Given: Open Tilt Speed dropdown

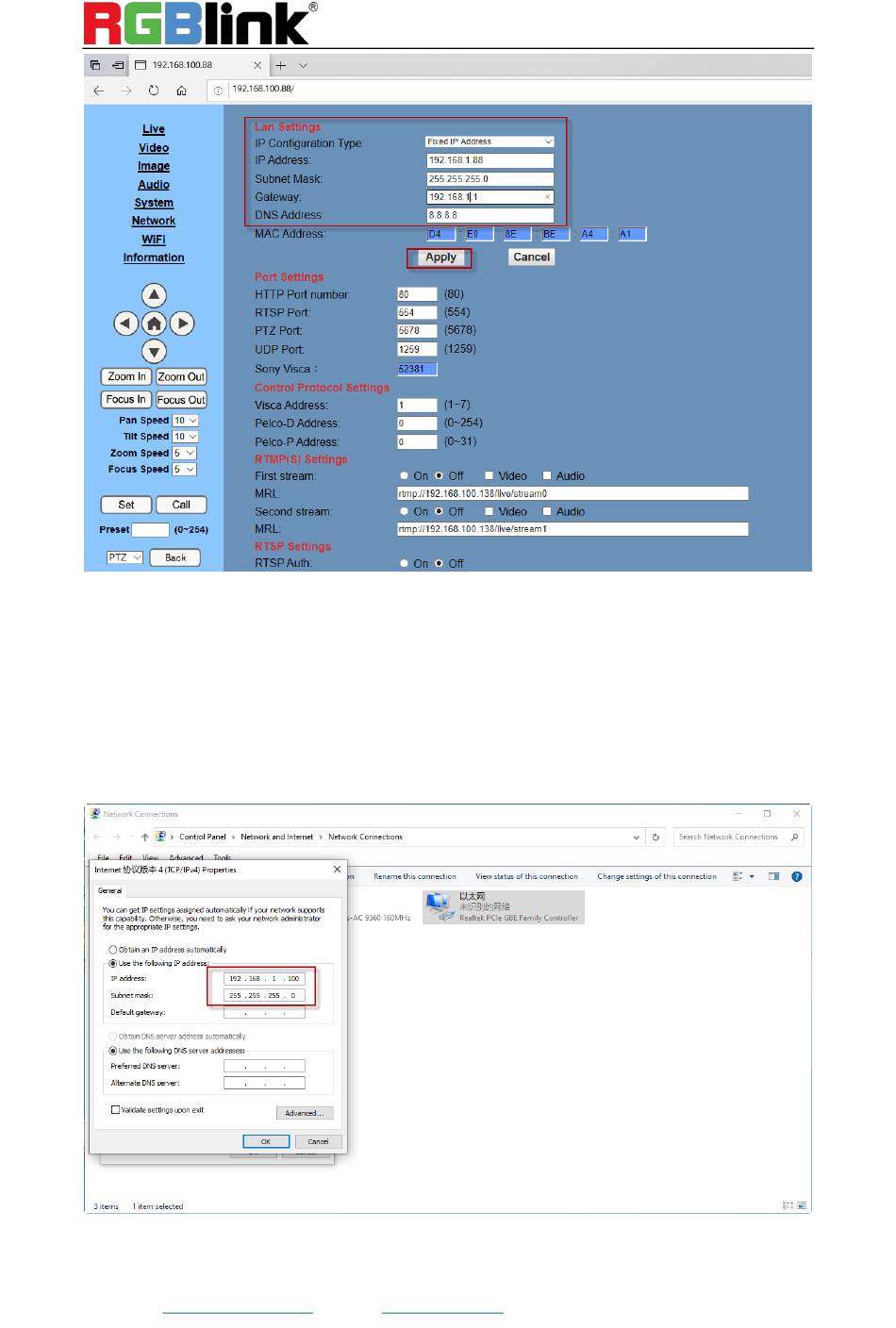Looking at the screenshot, I should pyautogui.click(x=186, y=437).
